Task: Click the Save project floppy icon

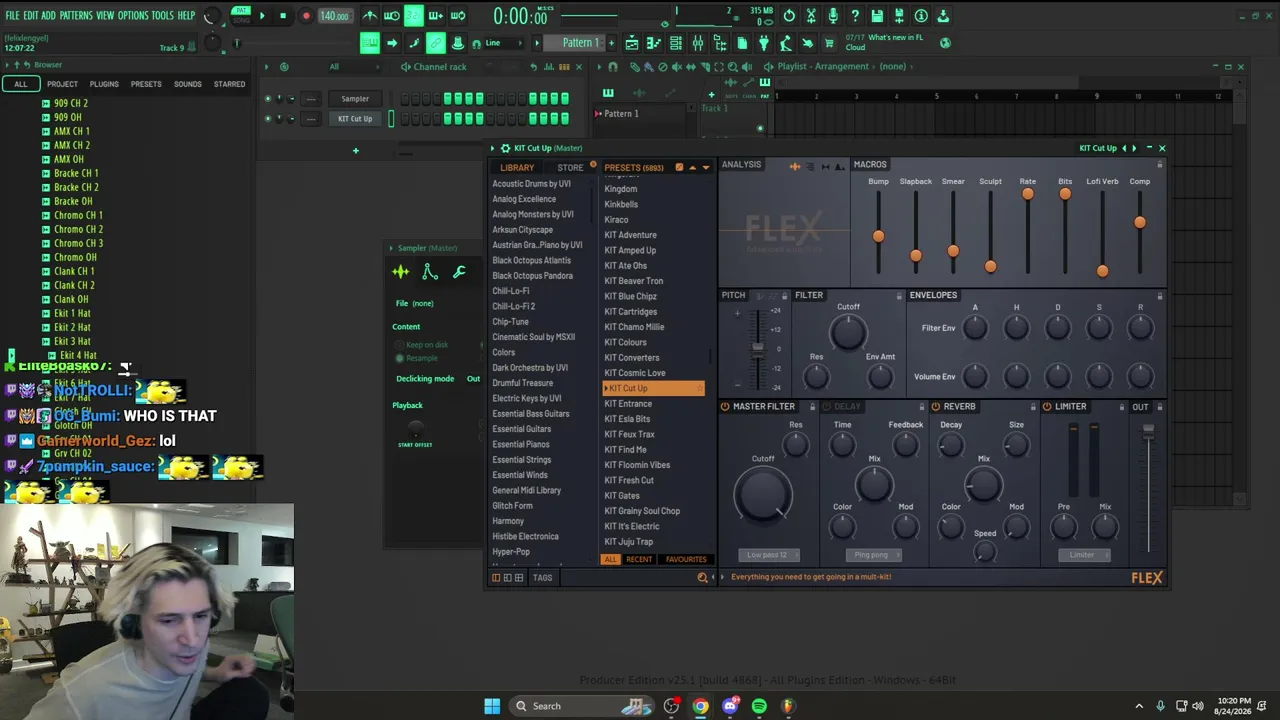Action: 877,16
